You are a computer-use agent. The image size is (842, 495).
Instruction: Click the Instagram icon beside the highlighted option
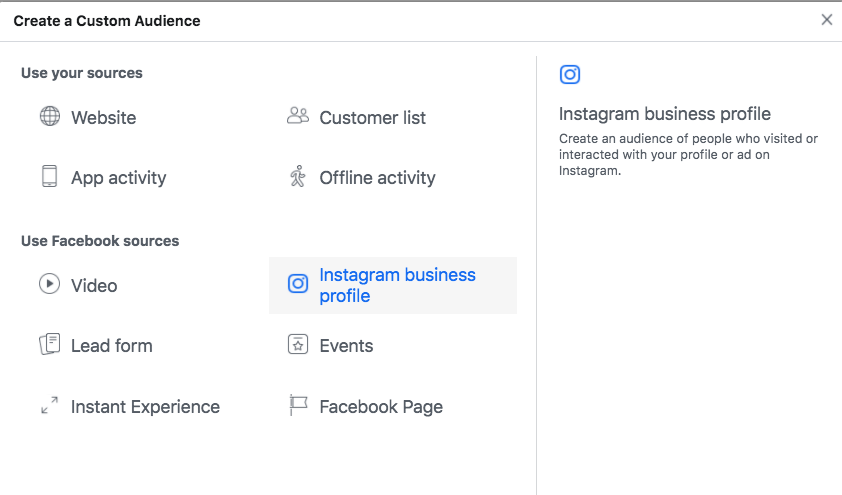[x=298, y=283]
